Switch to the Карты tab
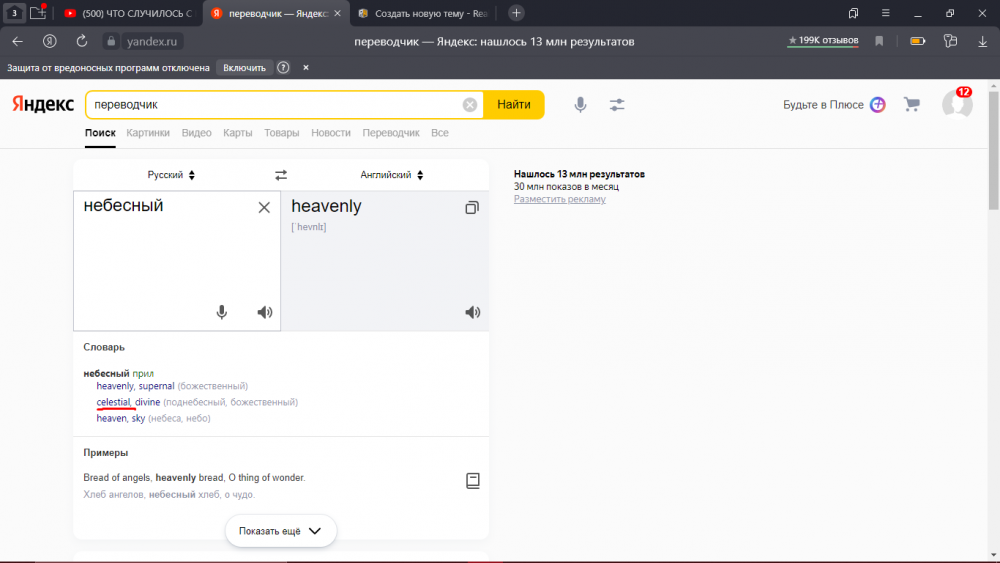This screenshot has width=1000, height=563. tap(237, 133)
